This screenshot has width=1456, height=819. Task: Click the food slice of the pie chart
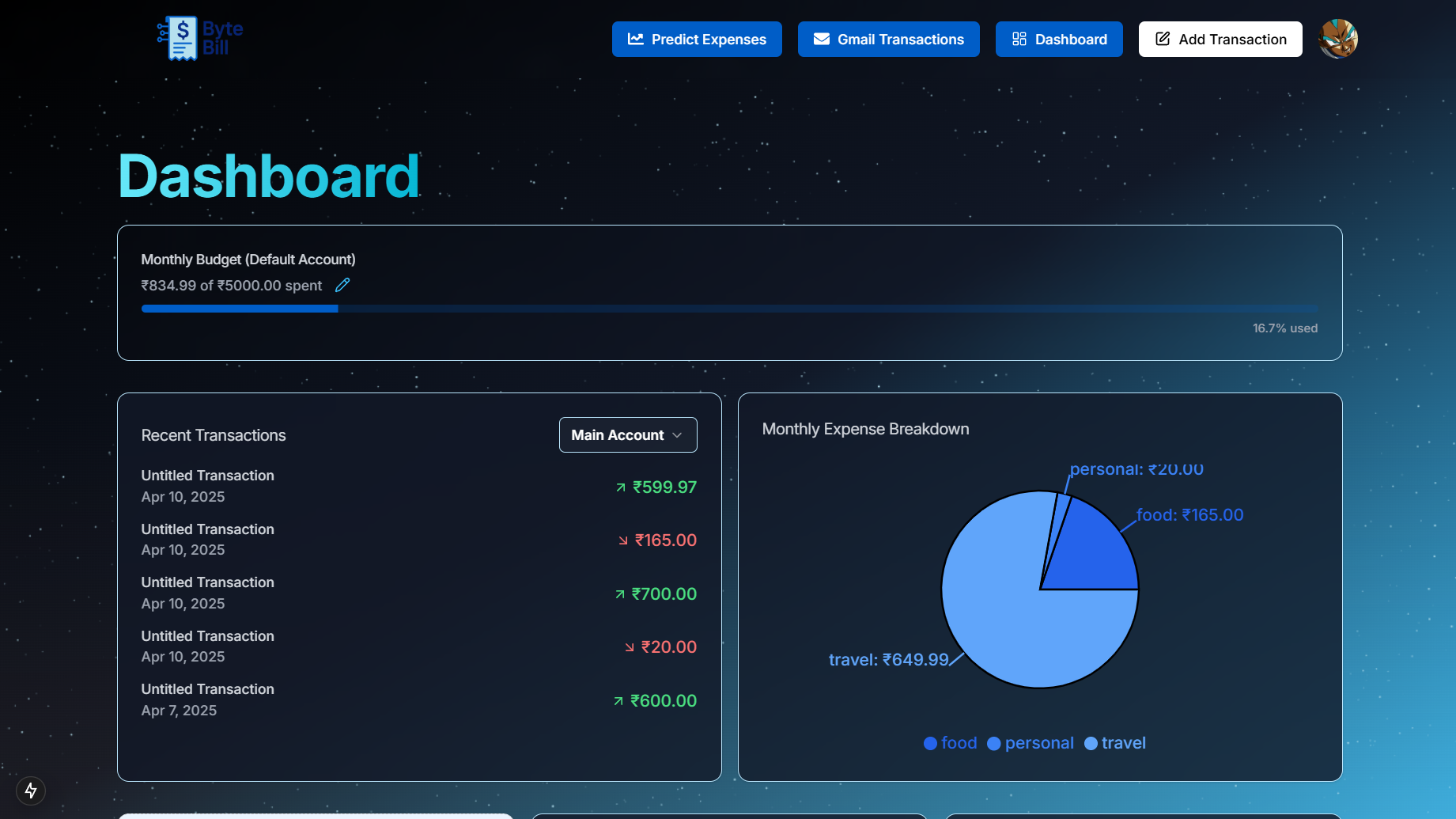click(1095, 554)
